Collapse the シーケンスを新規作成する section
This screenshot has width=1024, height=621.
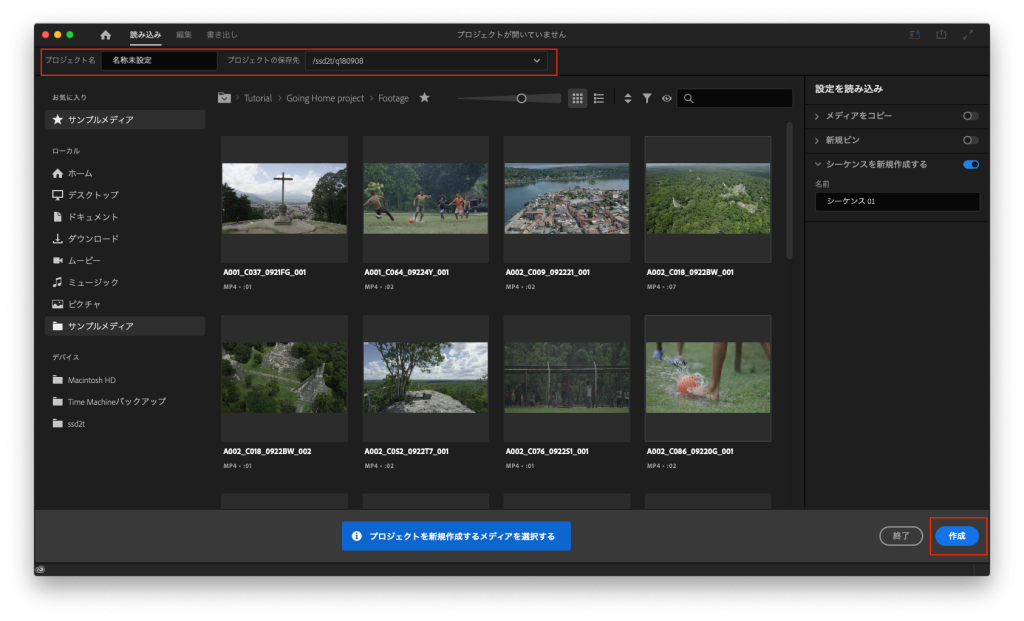point(818,164)
